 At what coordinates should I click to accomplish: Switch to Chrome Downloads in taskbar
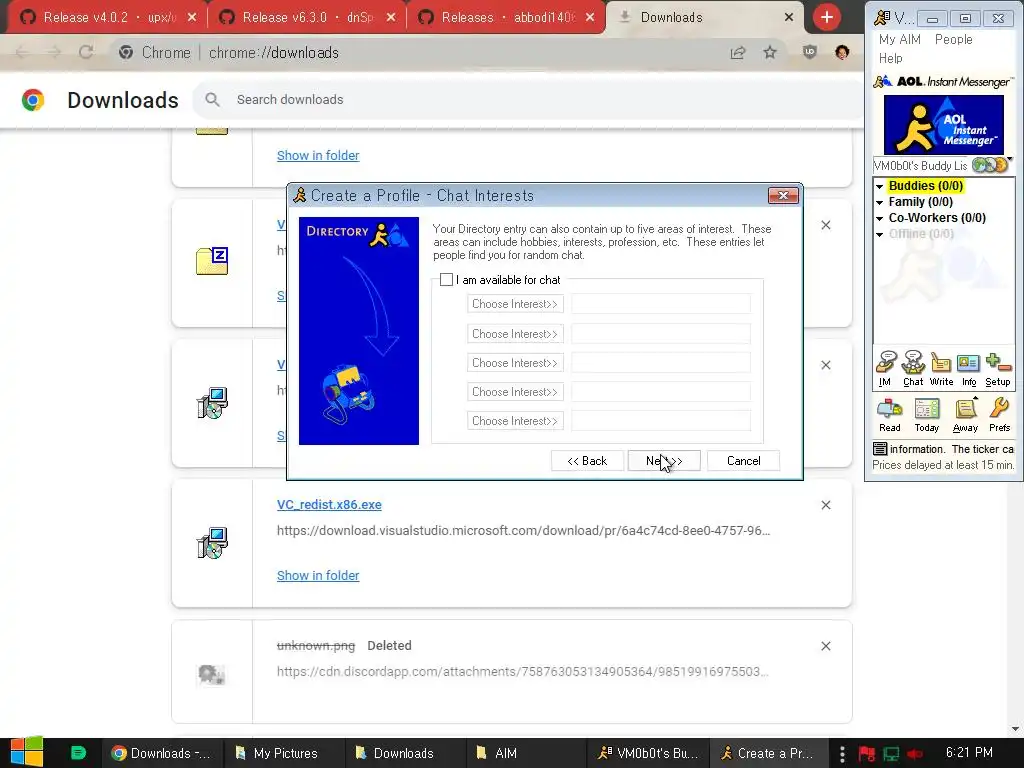[x=161, y=753]
